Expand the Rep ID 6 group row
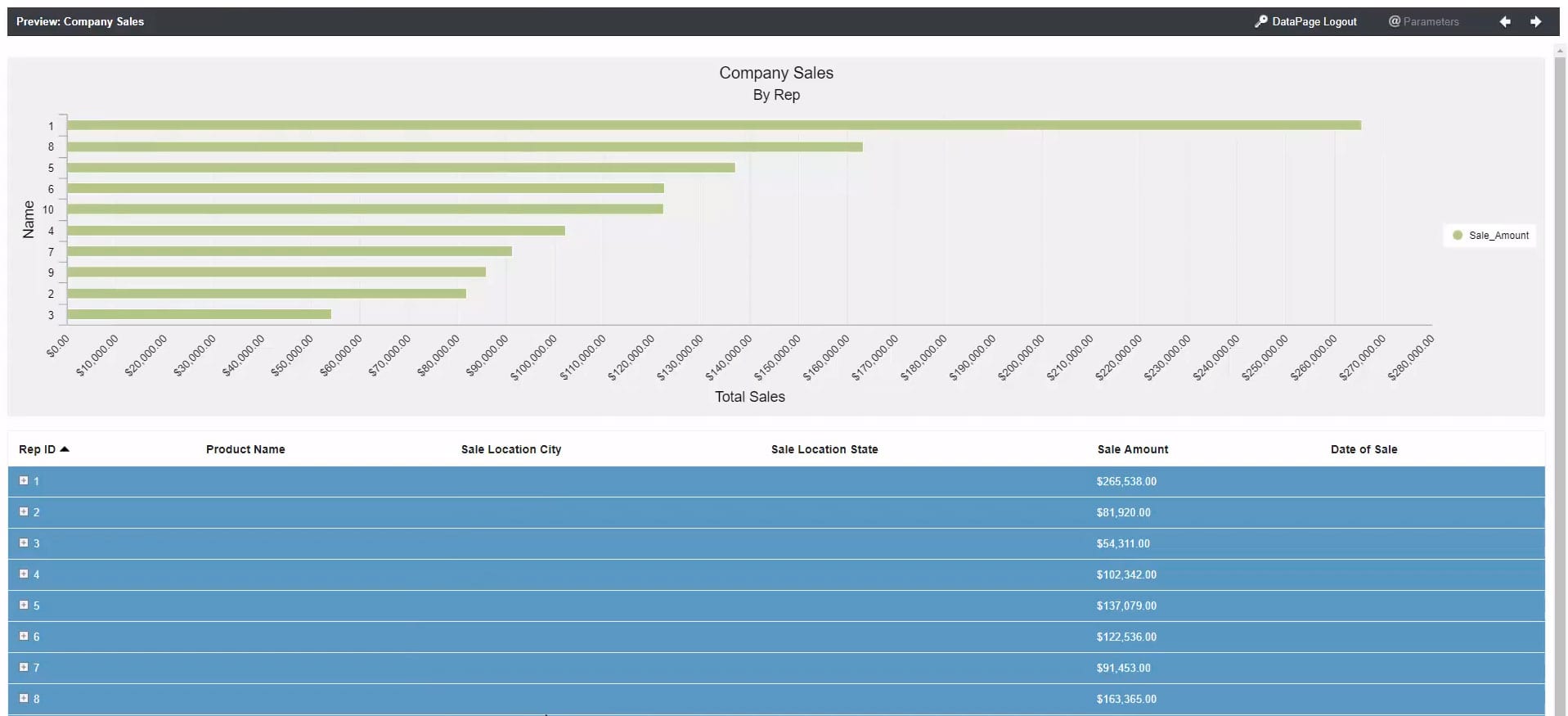Screen dimensions: 1568x716 coord(24,637)
